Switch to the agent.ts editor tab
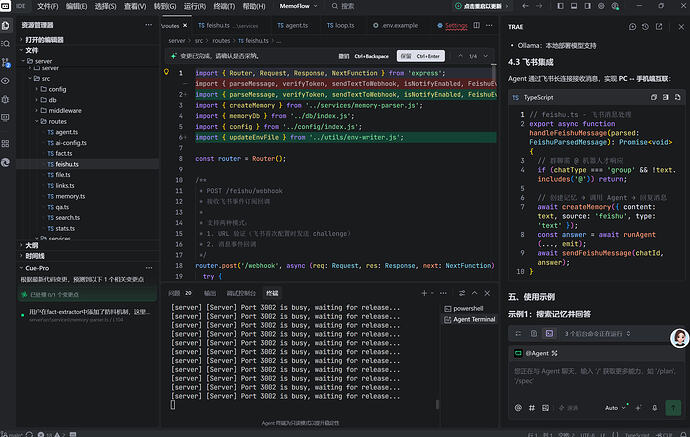Image resolution: width=690 pixels, height=437 pixels. (292, 26)
